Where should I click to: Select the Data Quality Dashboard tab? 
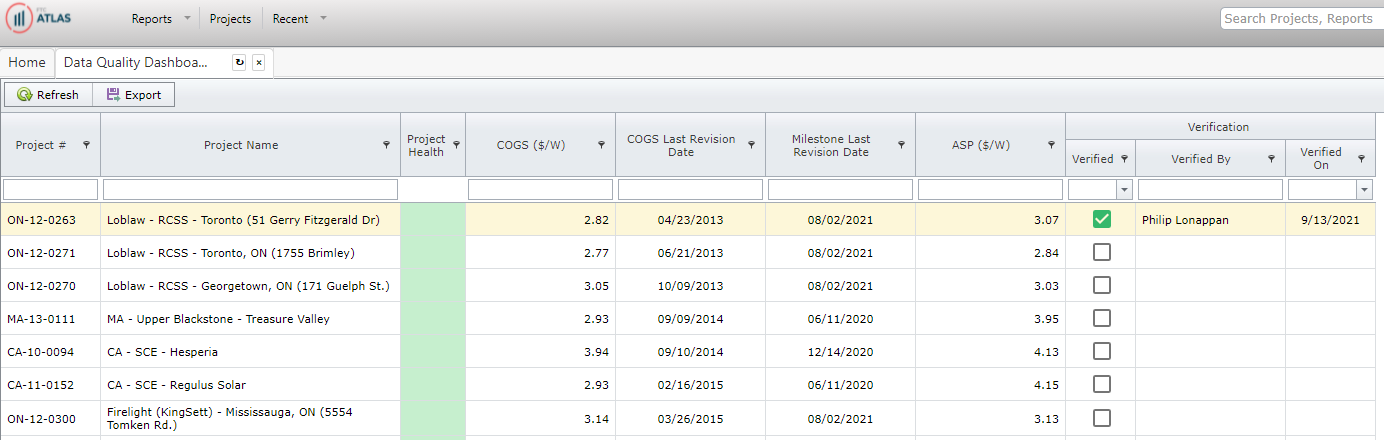(x=136, y=62)
